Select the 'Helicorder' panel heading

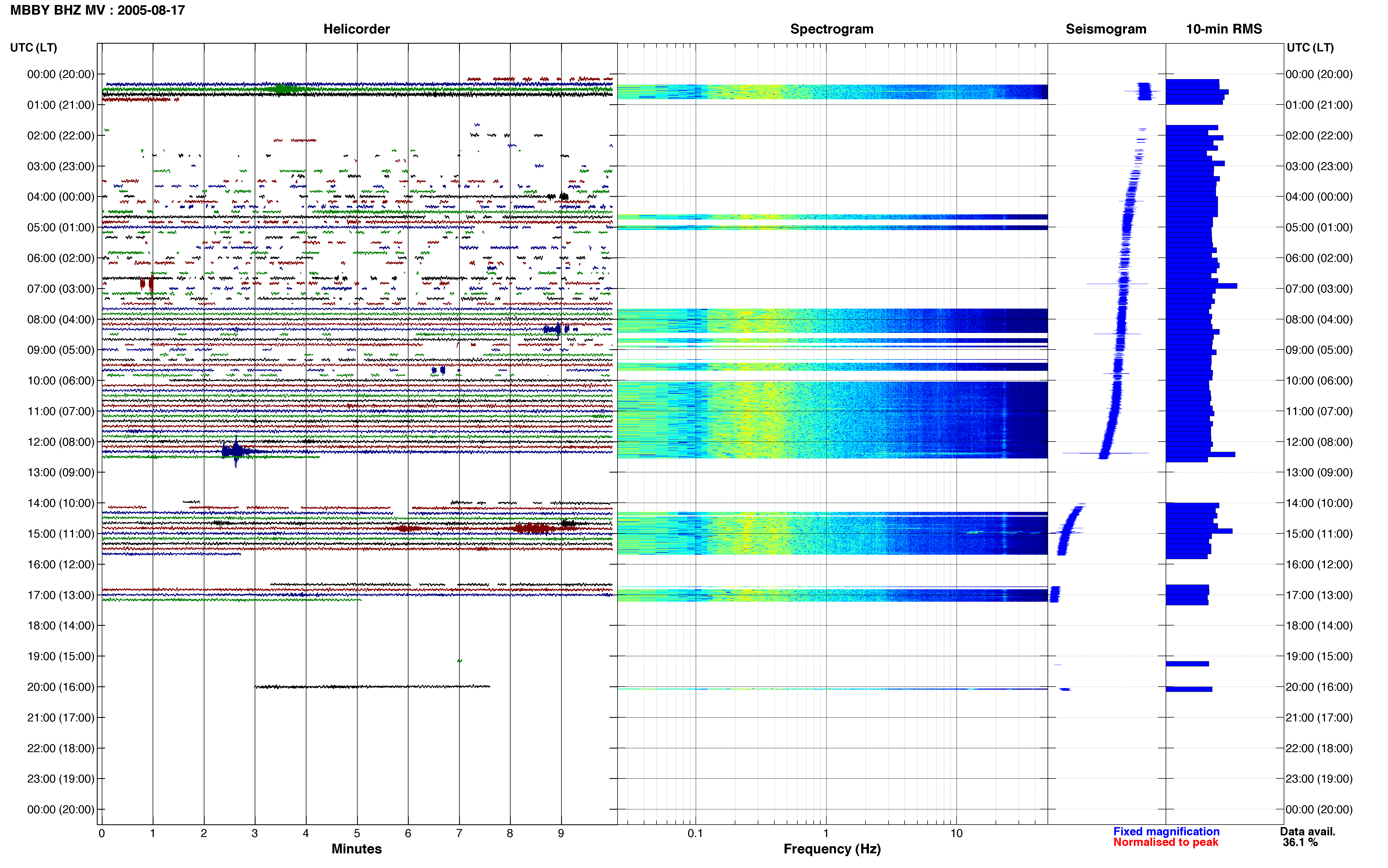point(356,29)
